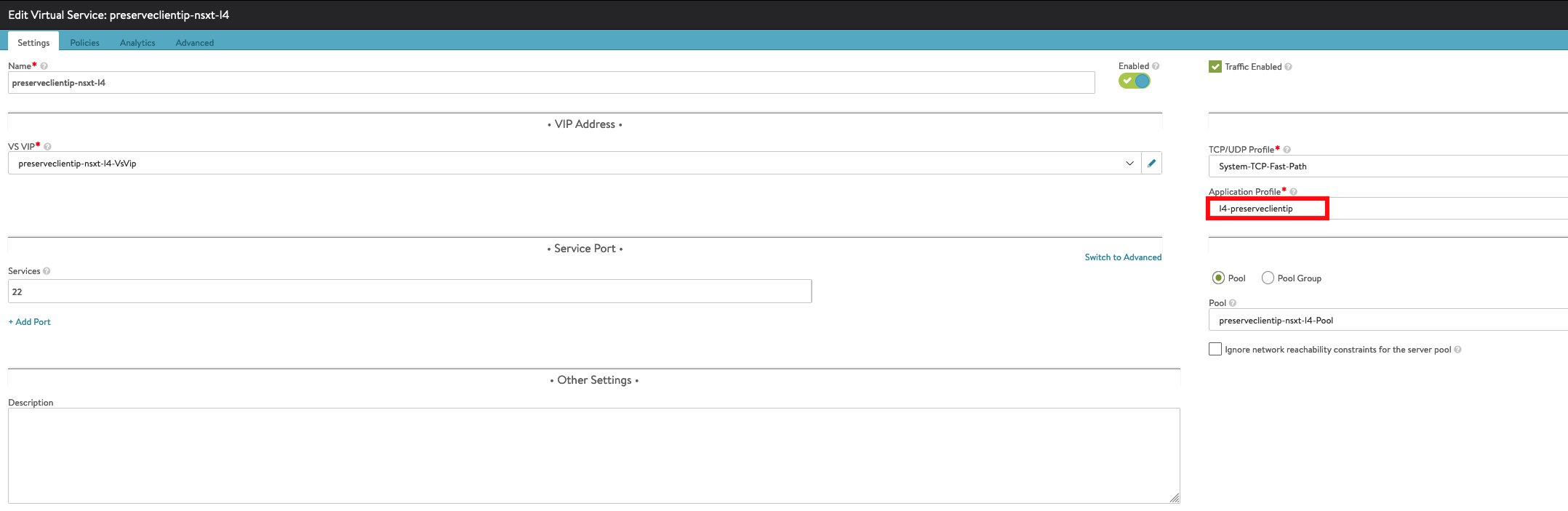
Task: Open help icon next to VS VIP label
Action: (47, 147)
